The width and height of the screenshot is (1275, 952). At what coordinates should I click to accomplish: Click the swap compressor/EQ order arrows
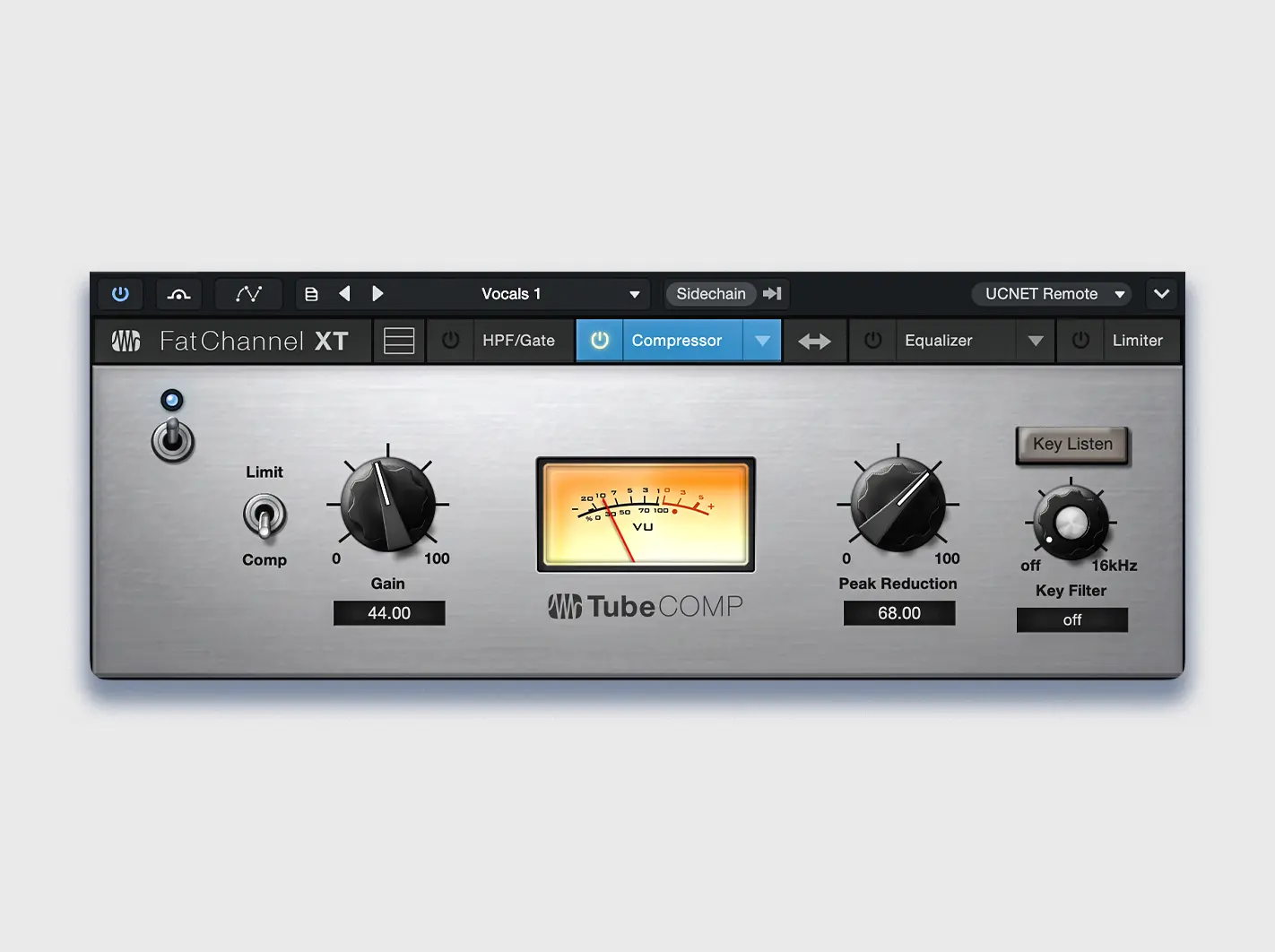814,342
